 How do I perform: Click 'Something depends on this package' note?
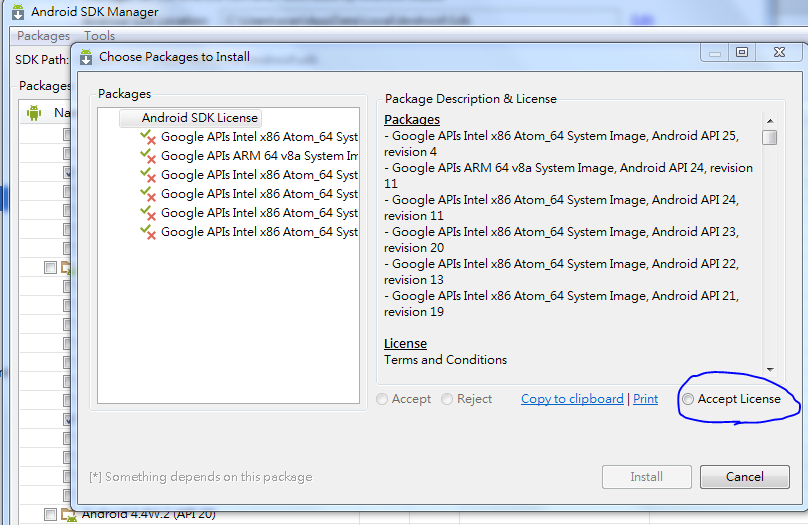coord(201,477)
